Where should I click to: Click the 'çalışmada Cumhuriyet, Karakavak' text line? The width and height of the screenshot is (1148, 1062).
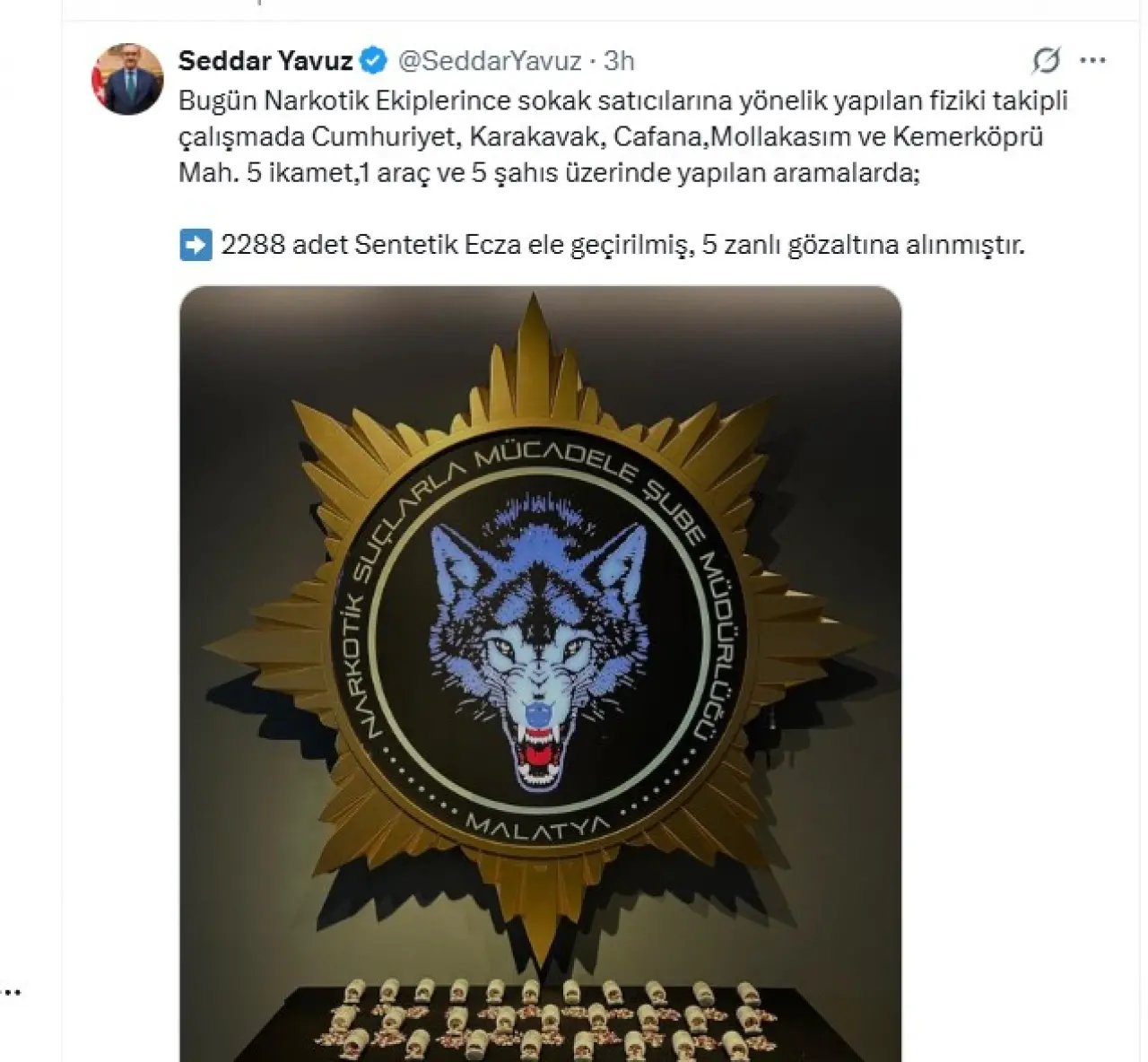(x=611, y=136)
